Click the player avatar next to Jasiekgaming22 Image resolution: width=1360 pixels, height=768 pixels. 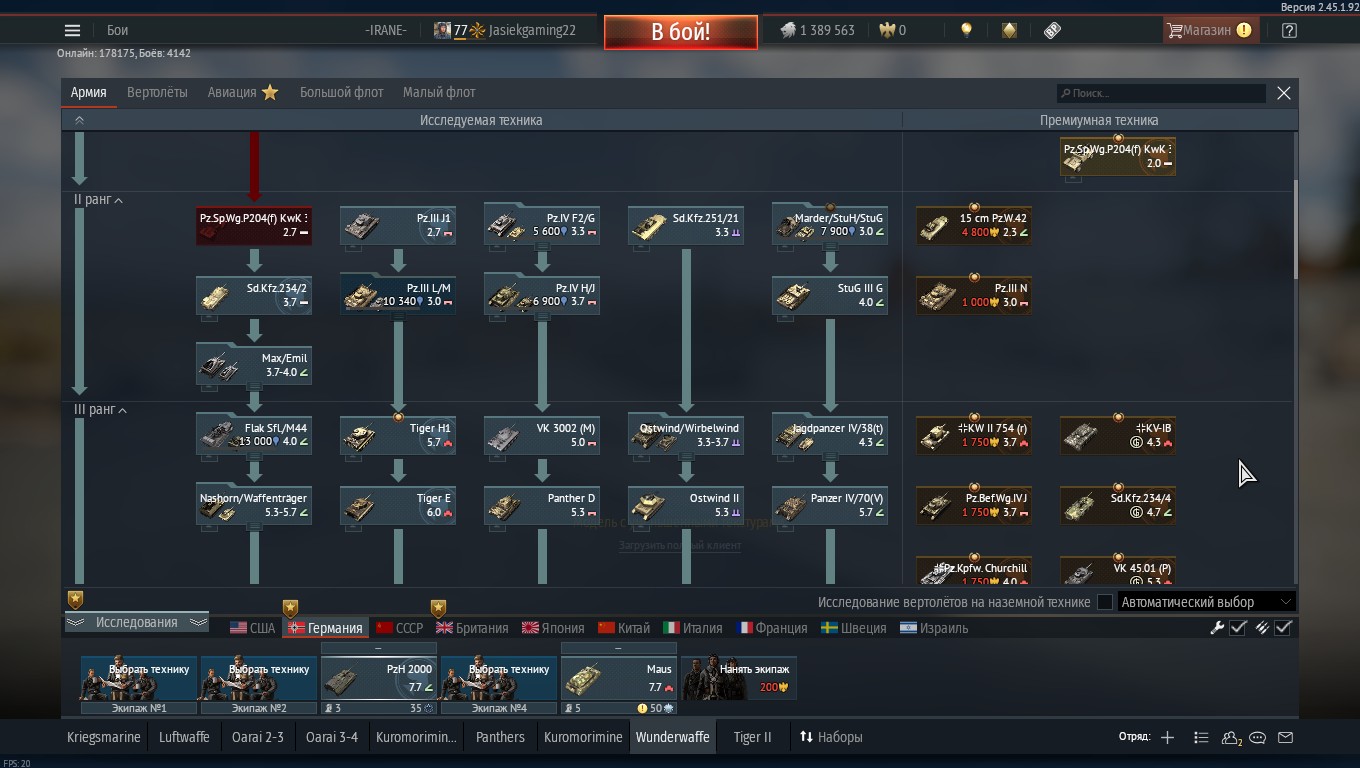pos(442,30)
